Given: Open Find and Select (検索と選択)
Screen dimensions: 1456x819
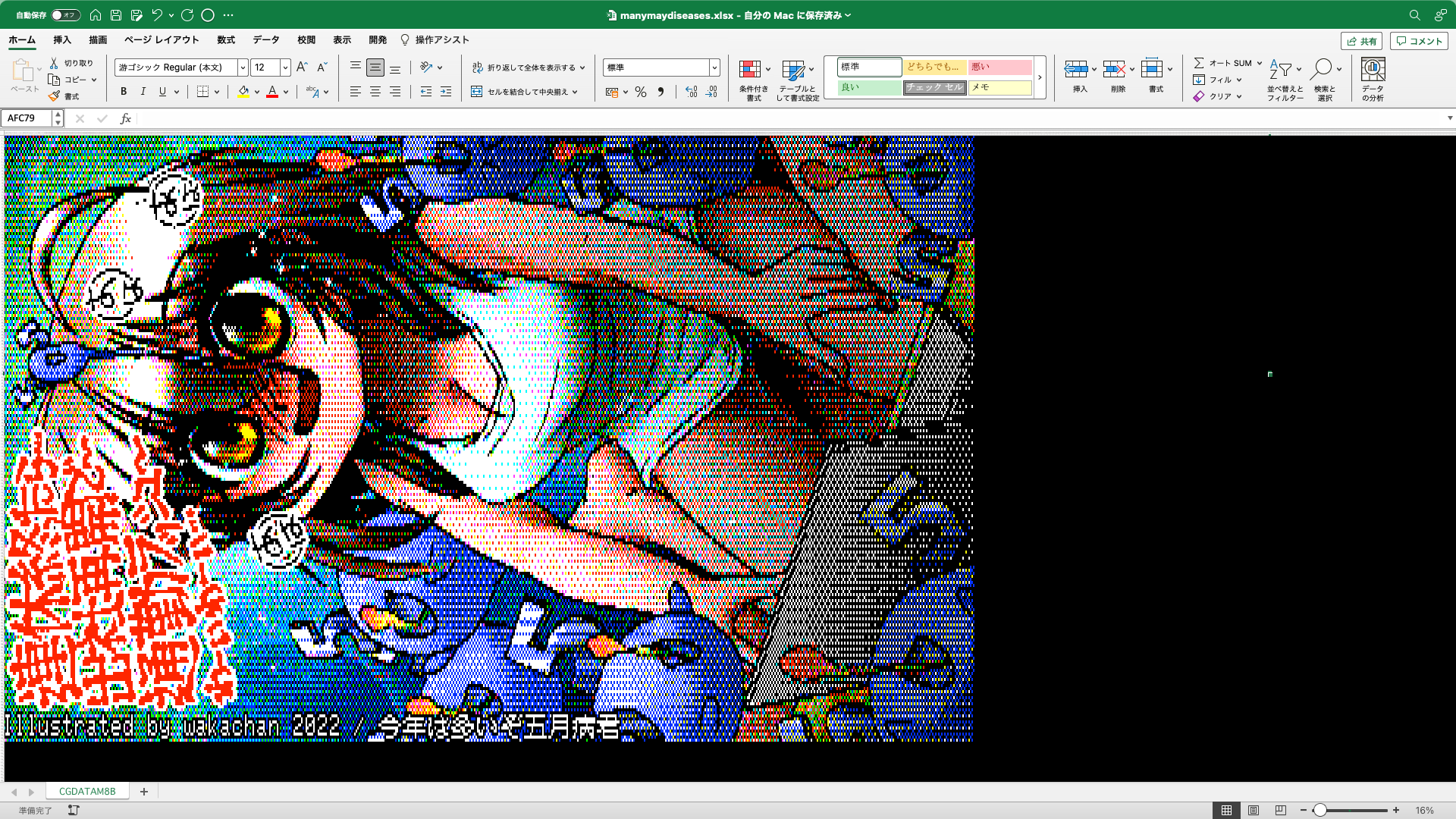Looking at the screenshot, I should coord(1325,80).
